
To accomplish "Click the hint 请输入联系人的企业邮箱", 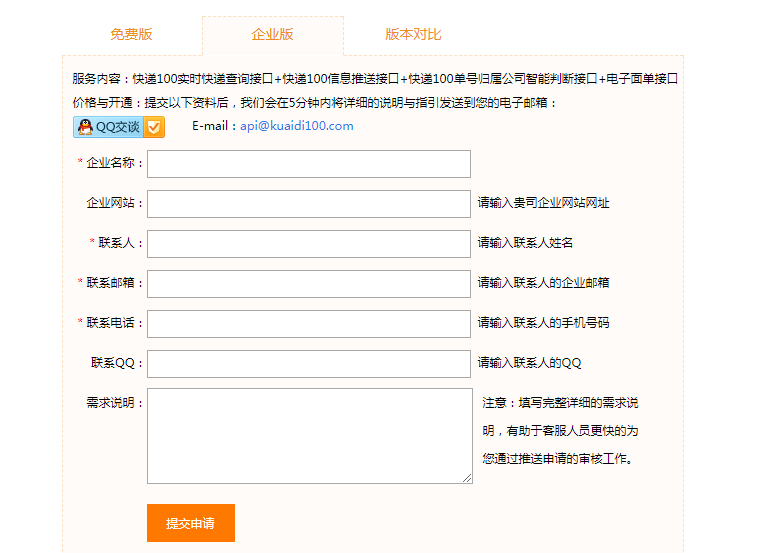I will pos(543,283).
